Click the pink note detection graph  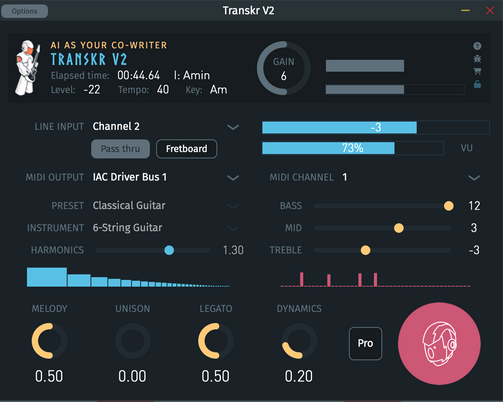[x=375, y=279]
